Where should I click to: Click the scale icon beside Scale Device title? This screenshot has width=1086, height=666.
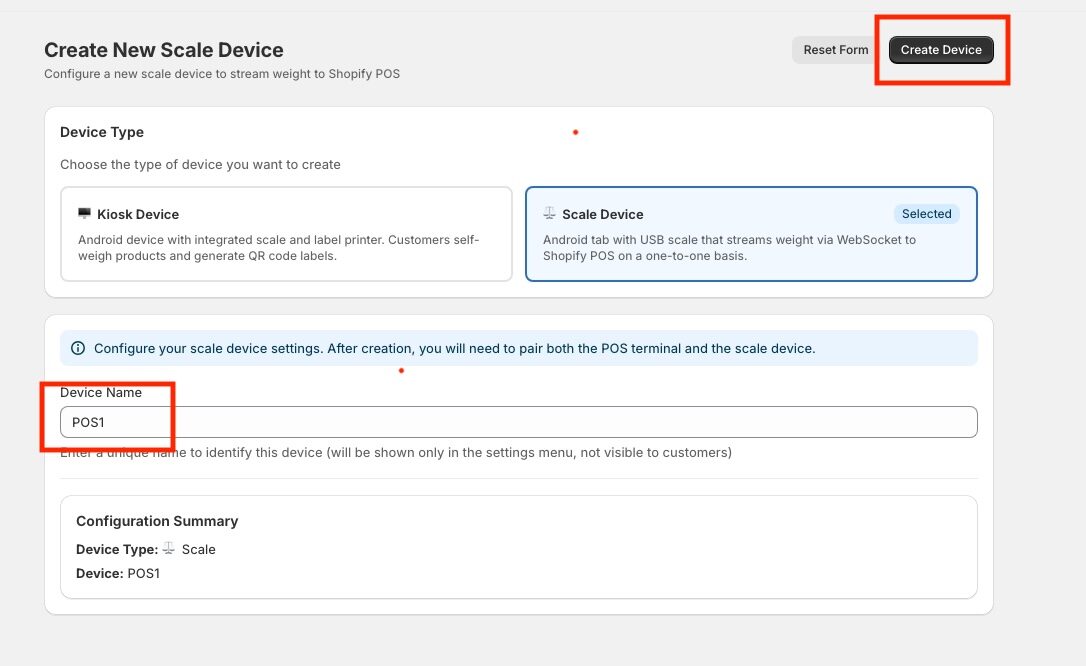549,213
